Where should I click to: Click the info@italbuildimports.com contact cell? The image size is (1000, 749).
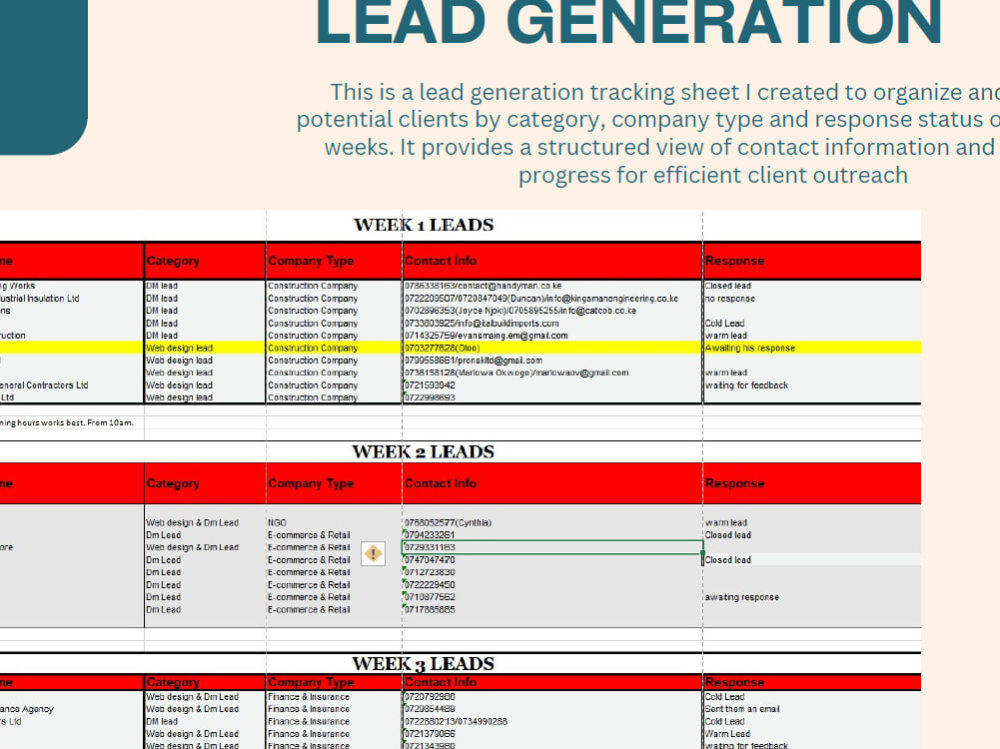tap(552, 323)
